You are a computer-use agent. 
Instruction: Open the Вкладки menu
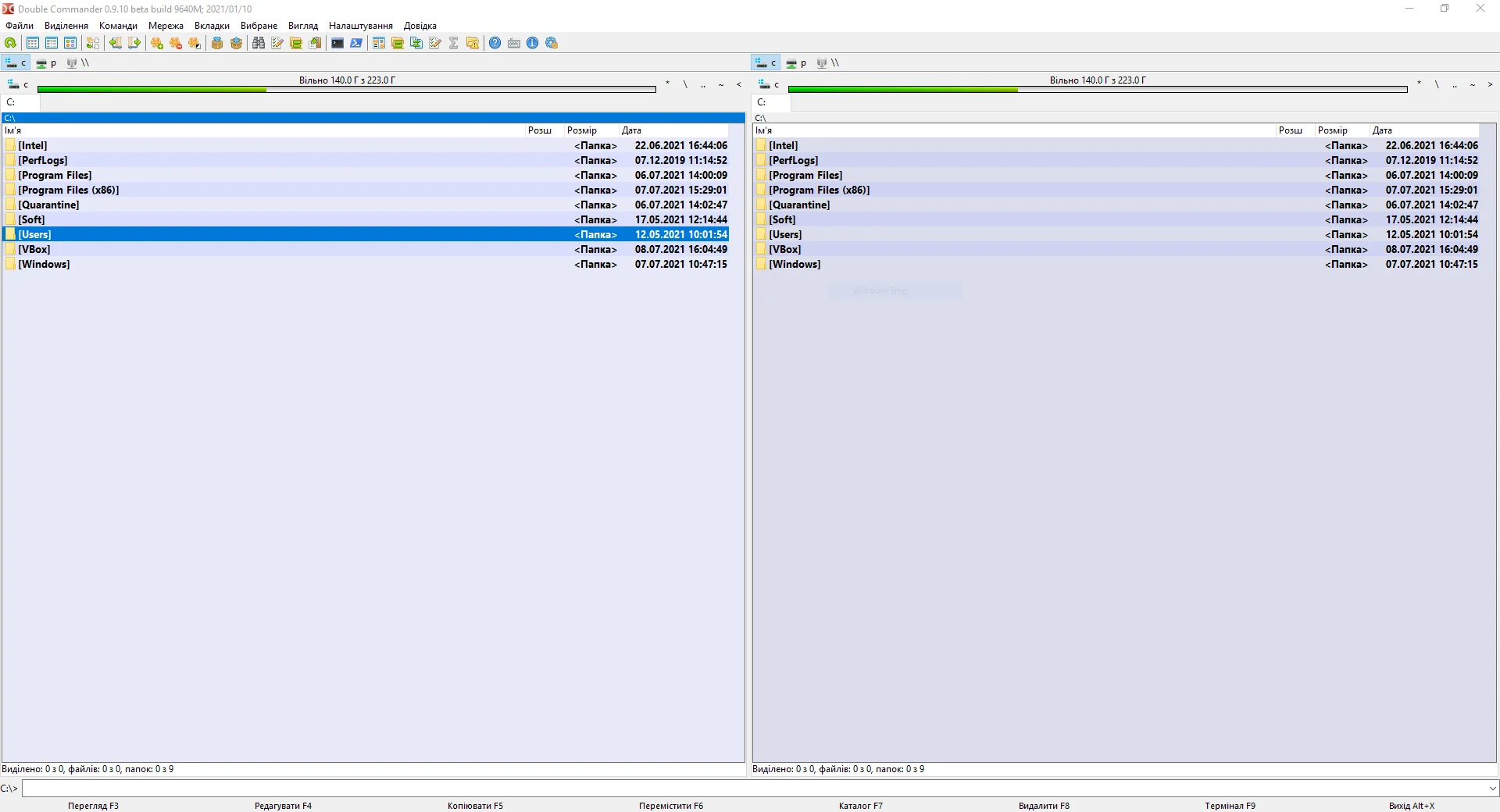coord(212,26)
